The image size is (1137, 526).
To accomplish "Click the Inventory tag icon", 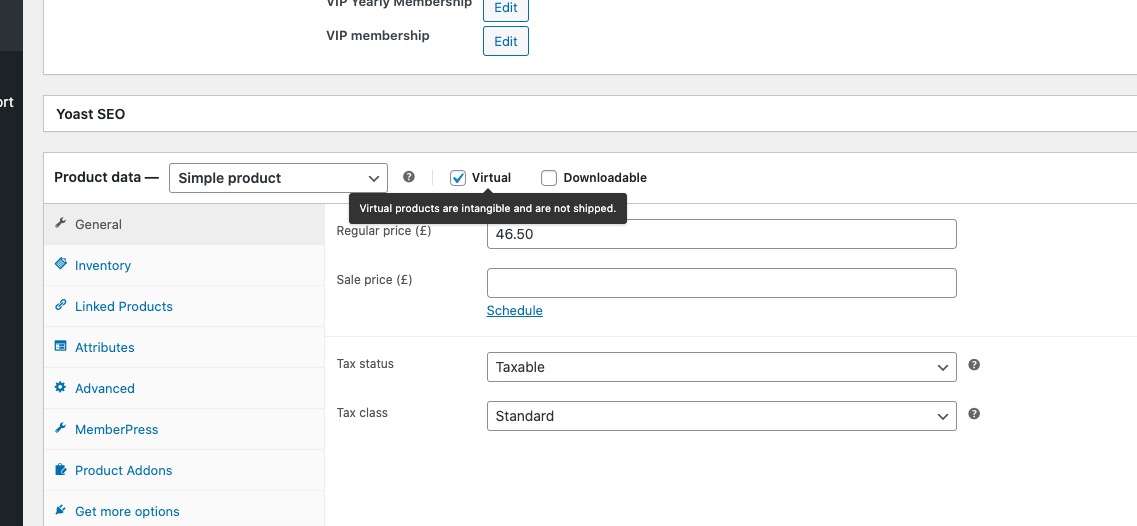I will point(61,264).
